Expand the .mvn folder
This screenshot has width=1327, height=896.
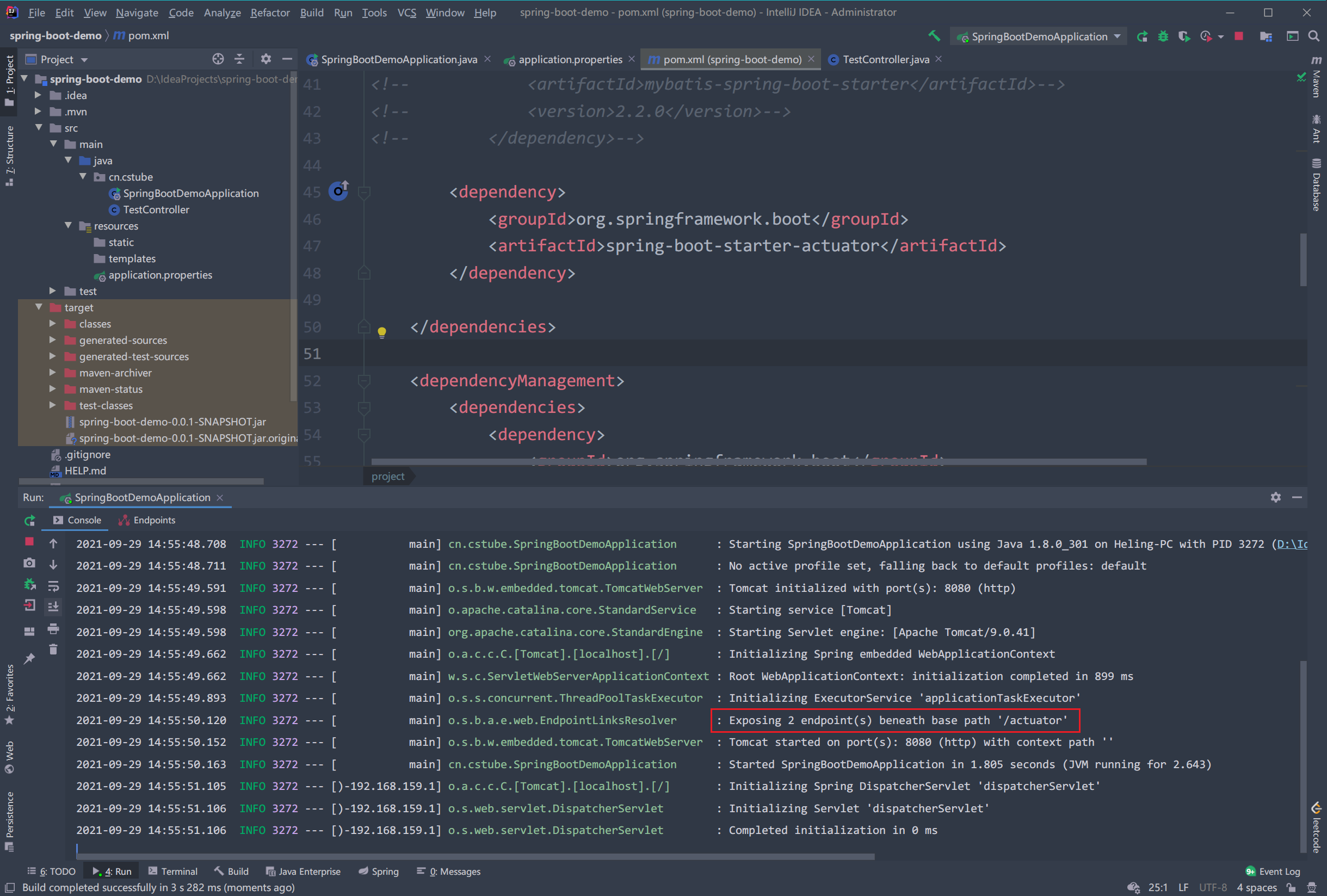click(x=38, y=112)
